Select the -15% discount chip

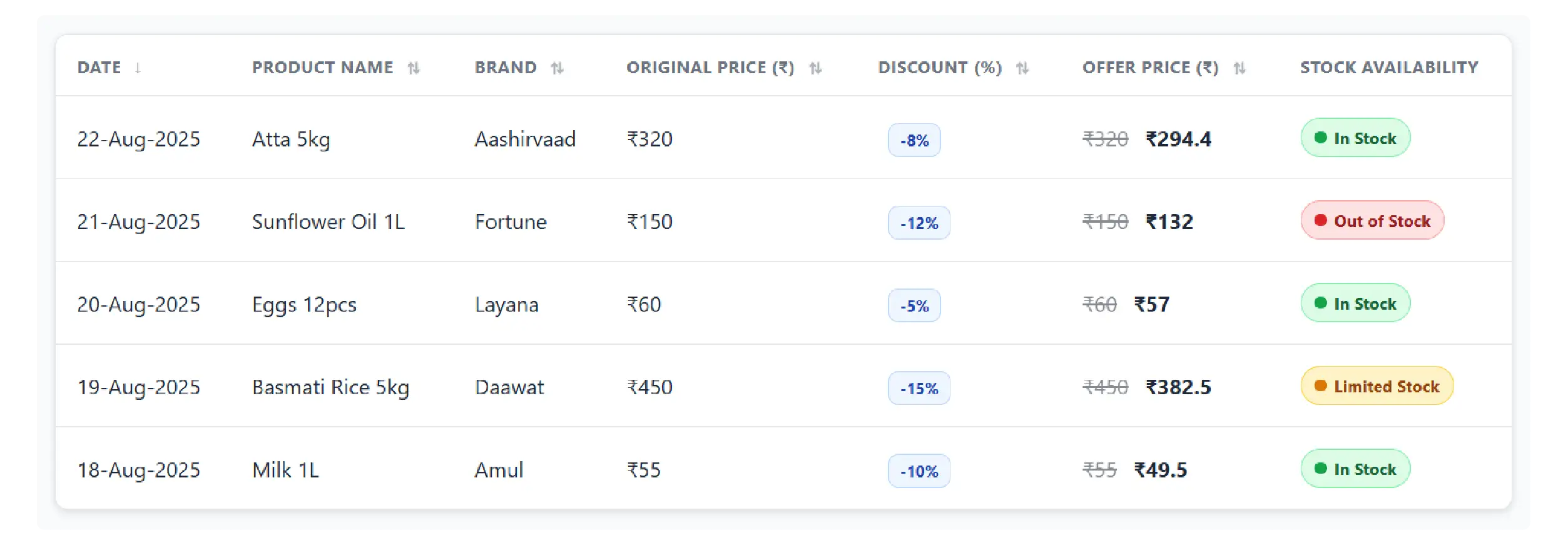click(919, 389)
